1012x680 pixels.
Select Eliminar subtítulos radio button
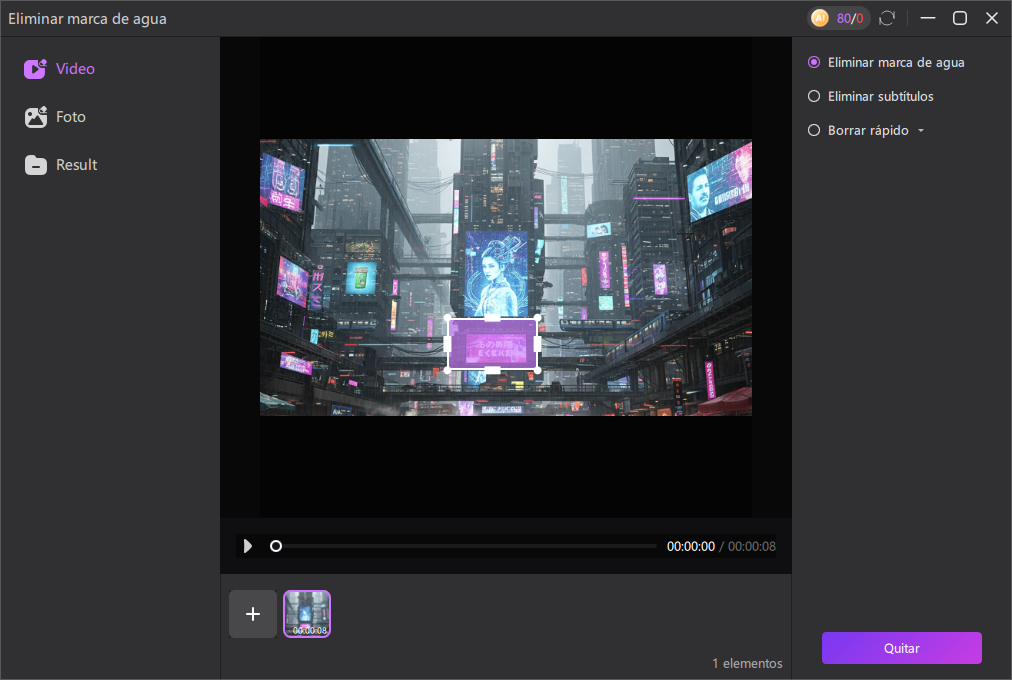[x=814, y=96]
